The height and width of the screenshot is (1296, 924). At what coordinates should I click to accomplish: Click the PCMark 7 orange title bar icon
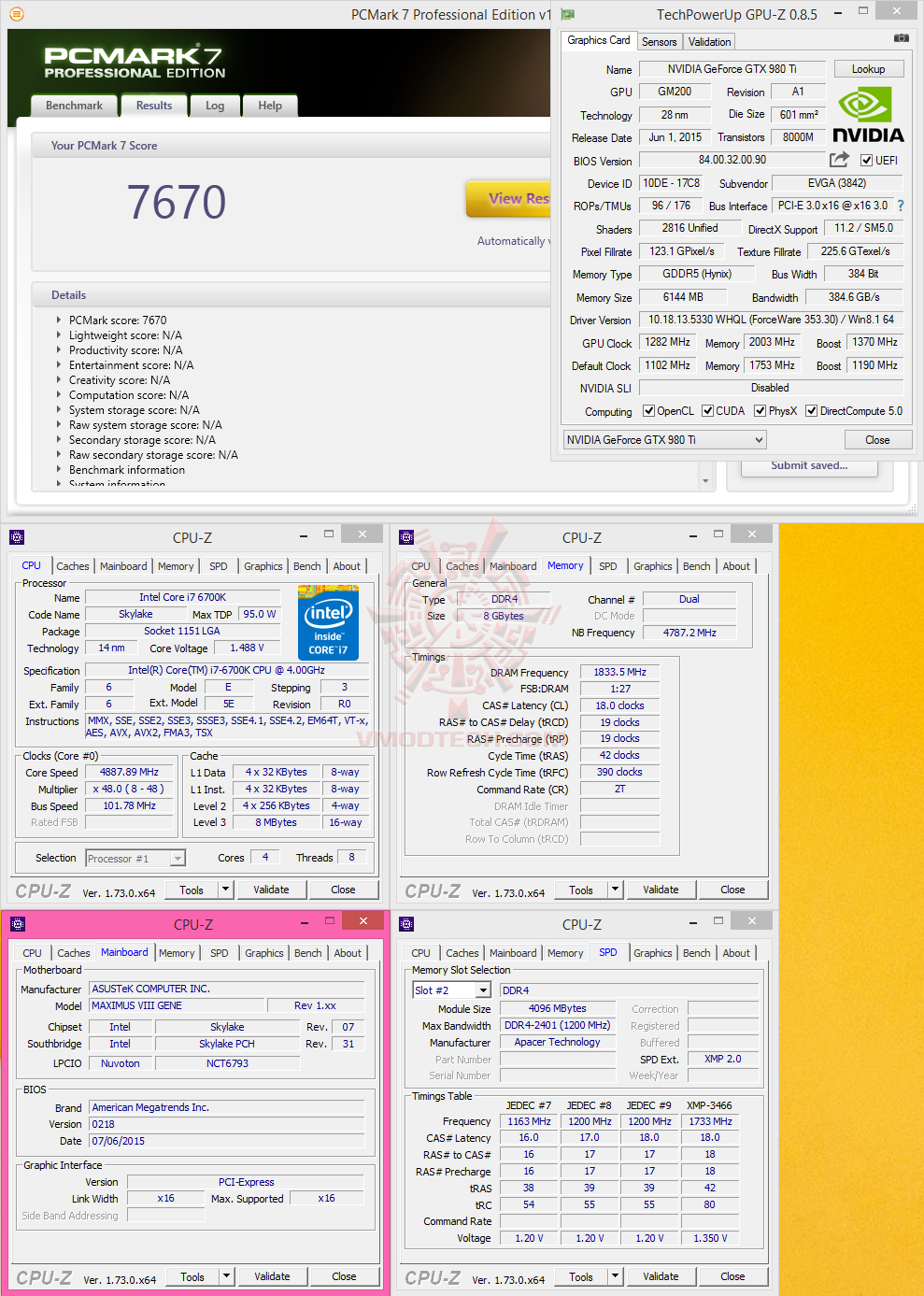point(16,14)
